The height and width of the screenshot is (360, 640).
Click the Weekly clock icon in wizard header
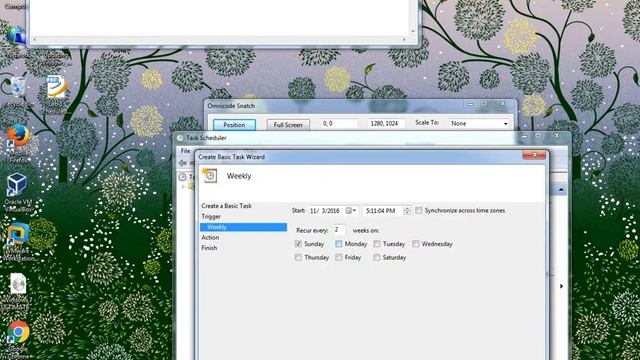point(210,176)
